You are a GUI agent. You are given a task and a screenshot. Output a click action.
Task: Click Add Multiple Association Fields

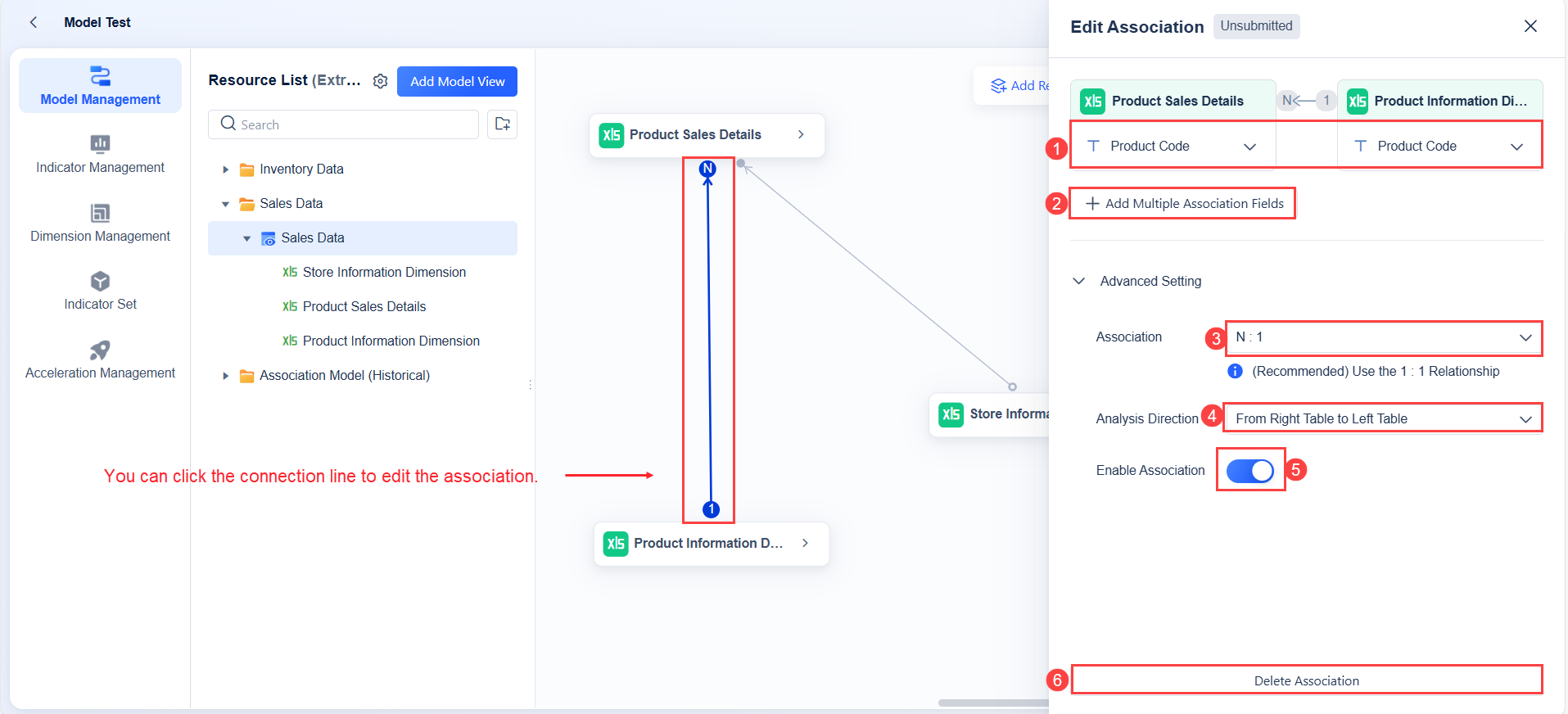(x=1184, y=204)
